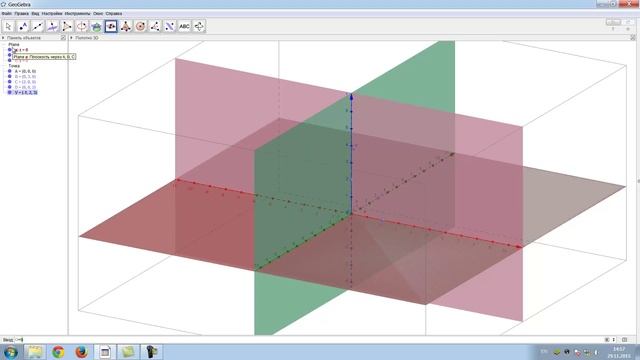Screen dimensions: 640x360
Task: Select the highlighted point V row
Action: (x=26, y=92)
